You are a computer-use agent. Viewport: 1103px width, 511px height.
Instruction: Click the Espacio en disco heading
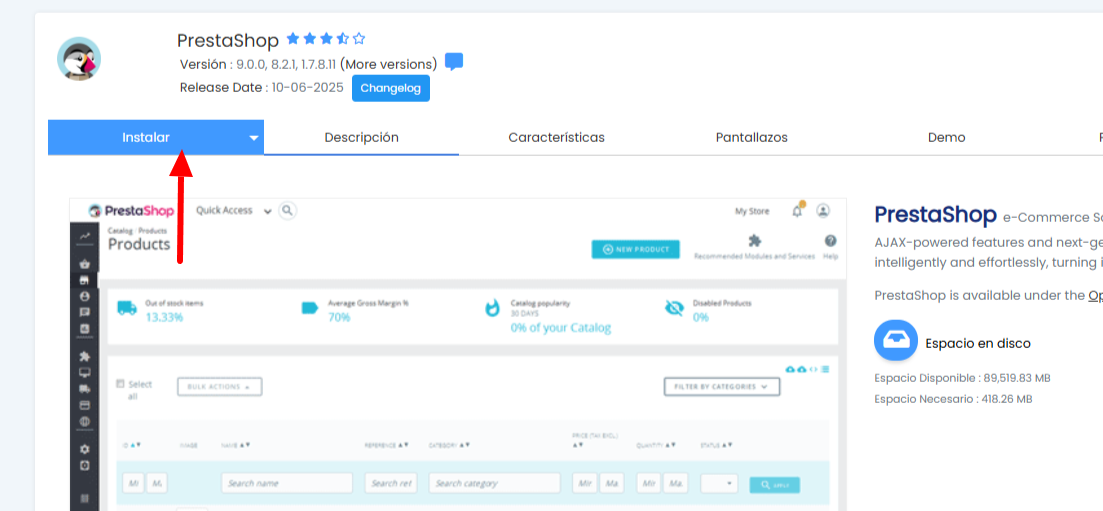pyautogui.click(x=978, y=343)
